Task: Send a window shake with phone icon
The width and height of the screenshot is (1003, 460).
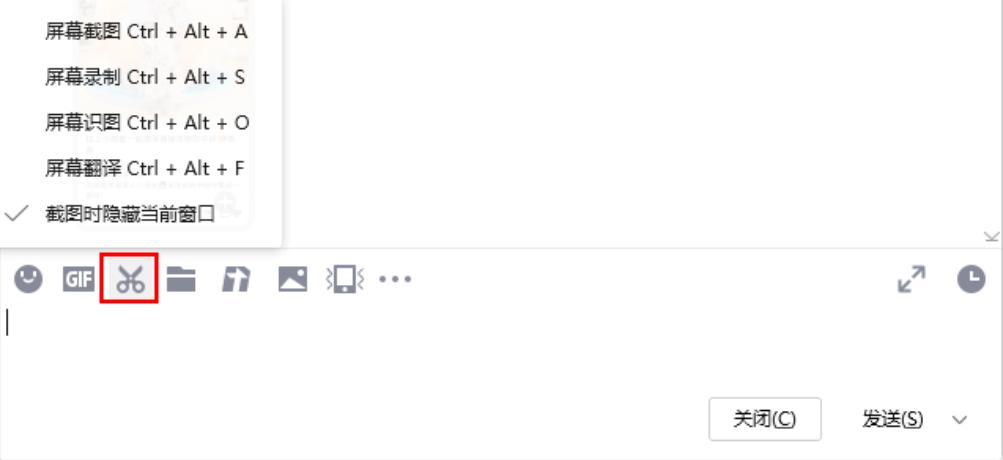Action: (345, 280)
